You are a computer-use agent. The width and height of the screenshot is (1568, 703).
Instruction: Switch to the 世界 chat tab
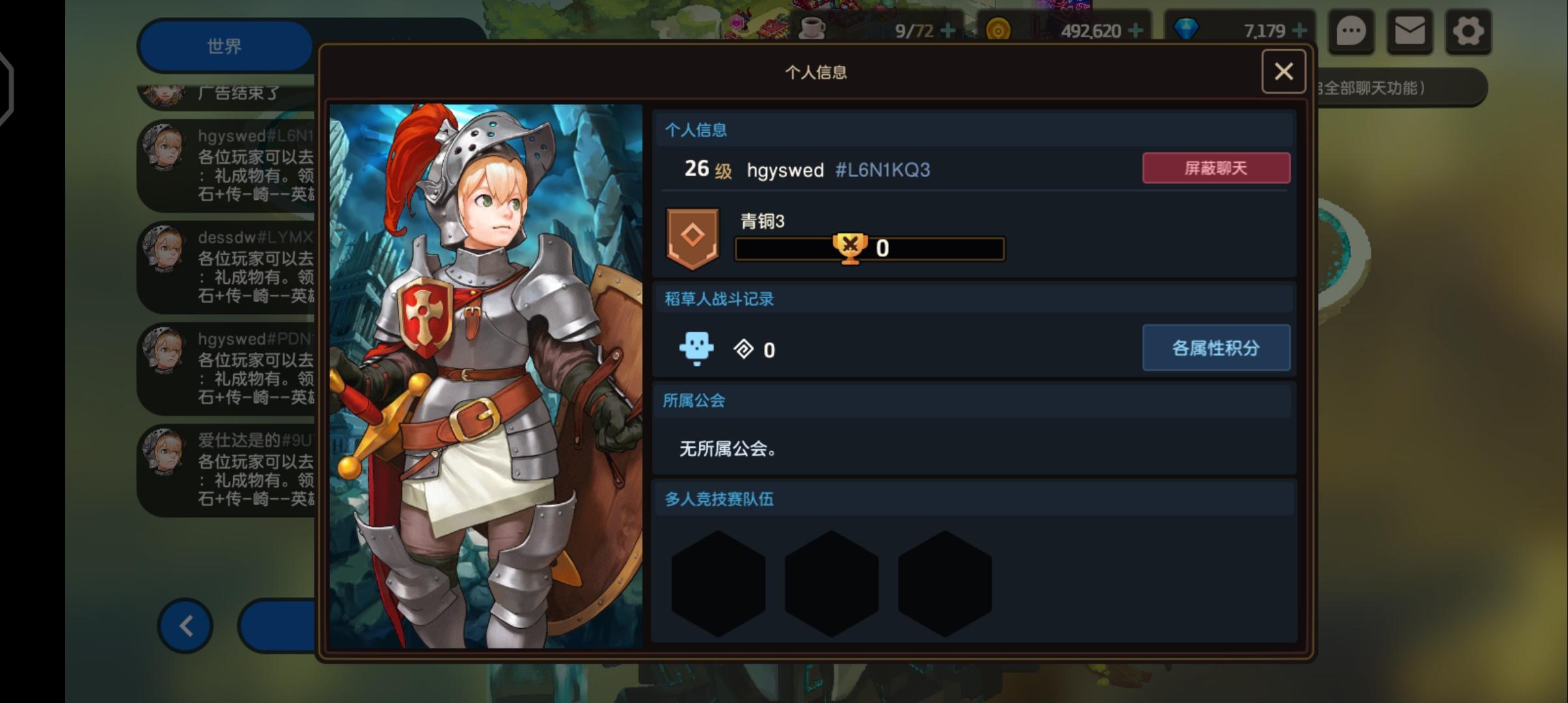tap(225, 46)
